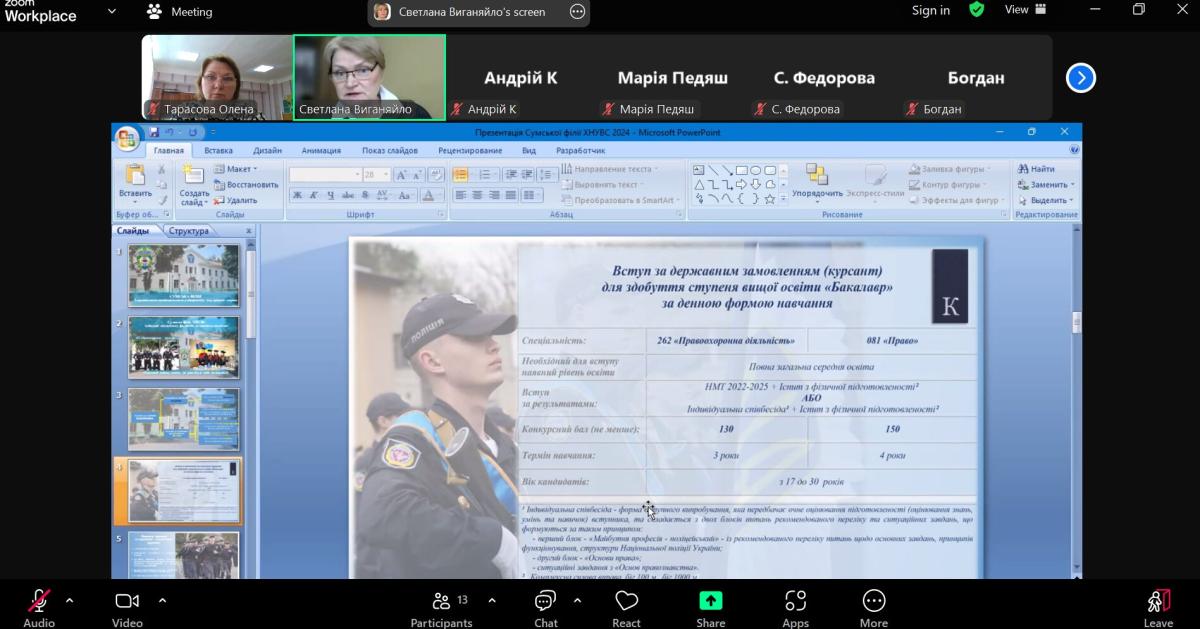Click the bulleted list icon
Image resolution: width=1200 pixels, height=629 pixels.
[461, 174]
